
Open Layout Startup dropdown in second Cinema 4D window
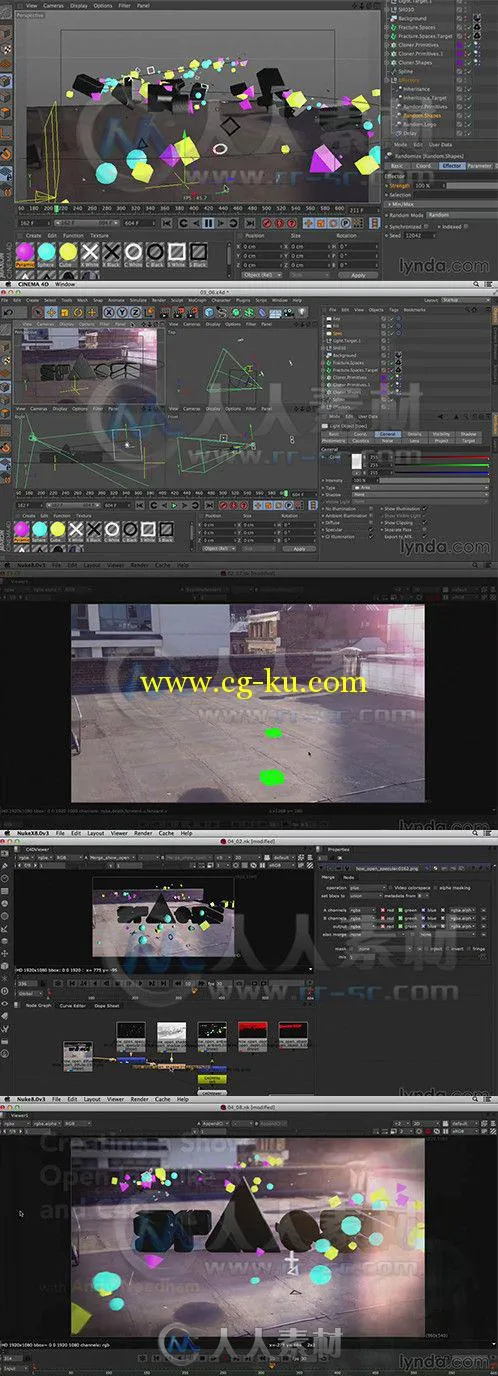pyautogui.click(x=465, y=300)
